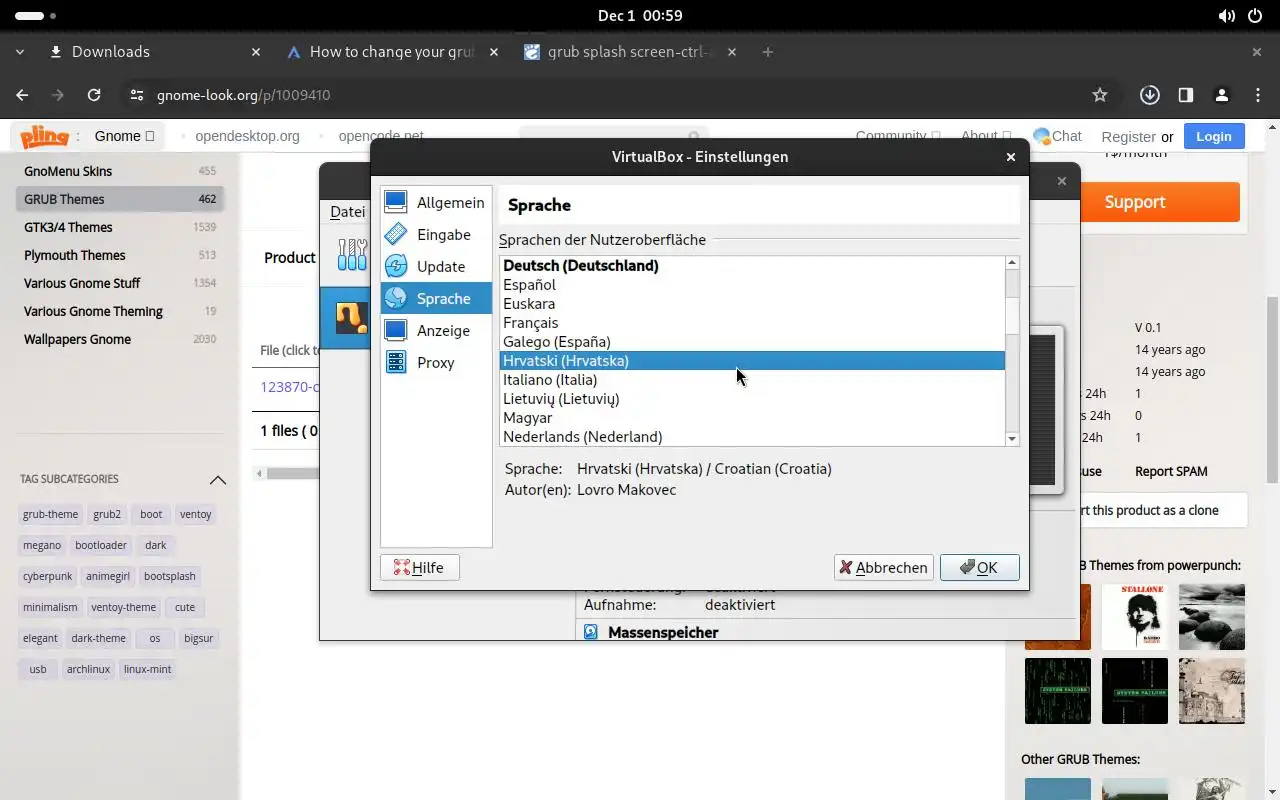The image size is (1280, 800).
Task: Open the Stallone theme thumbnail
Action: click(x=1134, y=617)
